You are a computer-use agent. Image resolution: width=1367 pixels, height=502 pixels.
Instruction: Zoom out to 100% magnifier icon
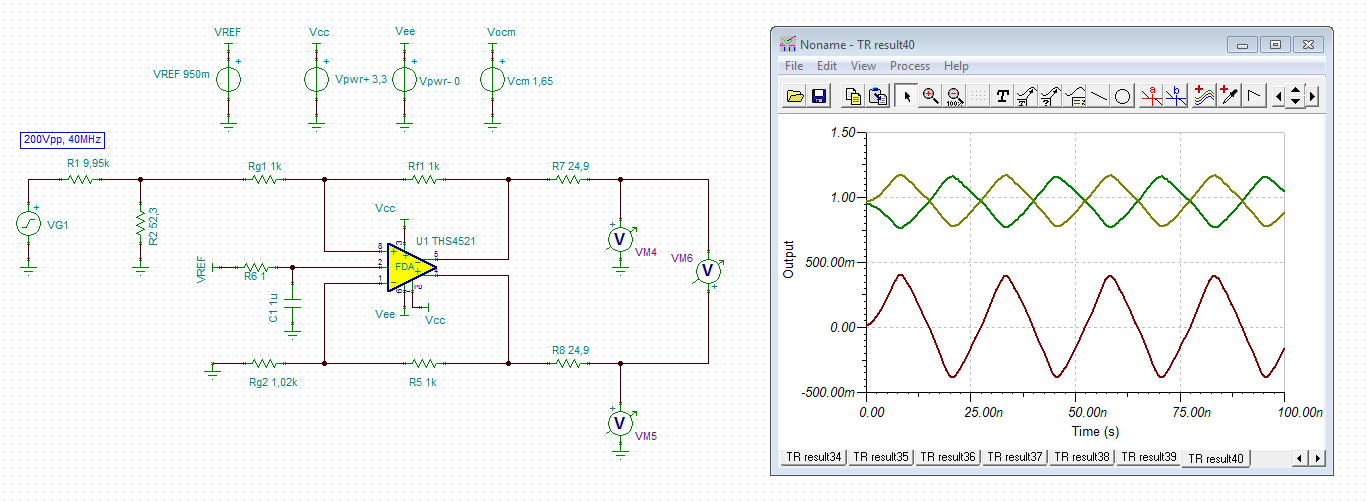point(954,96)
